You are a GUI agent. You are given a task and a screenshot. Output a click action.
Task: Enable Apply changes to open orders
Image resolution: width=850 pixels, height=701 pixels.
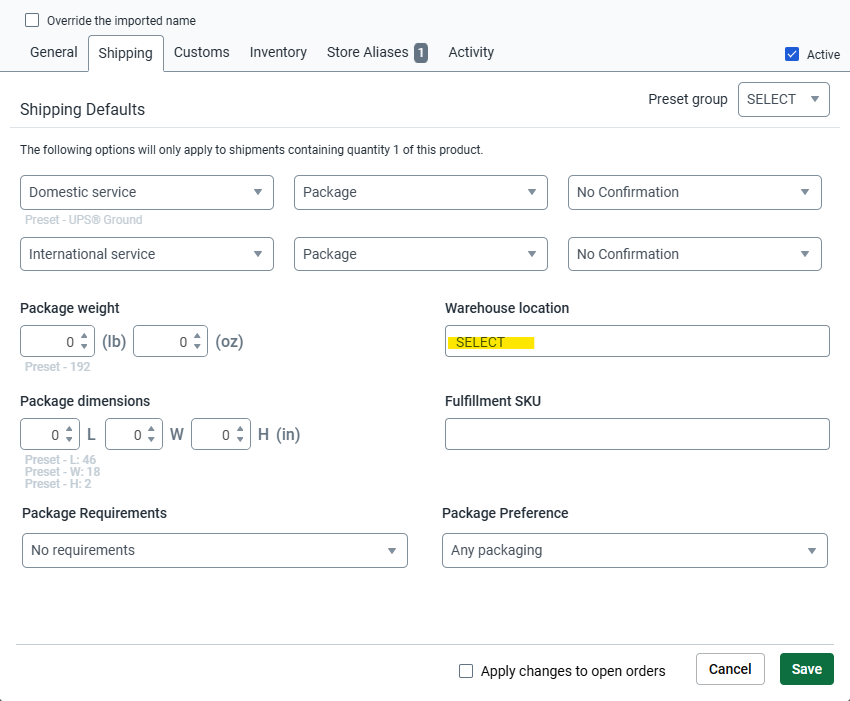point(466,671)
